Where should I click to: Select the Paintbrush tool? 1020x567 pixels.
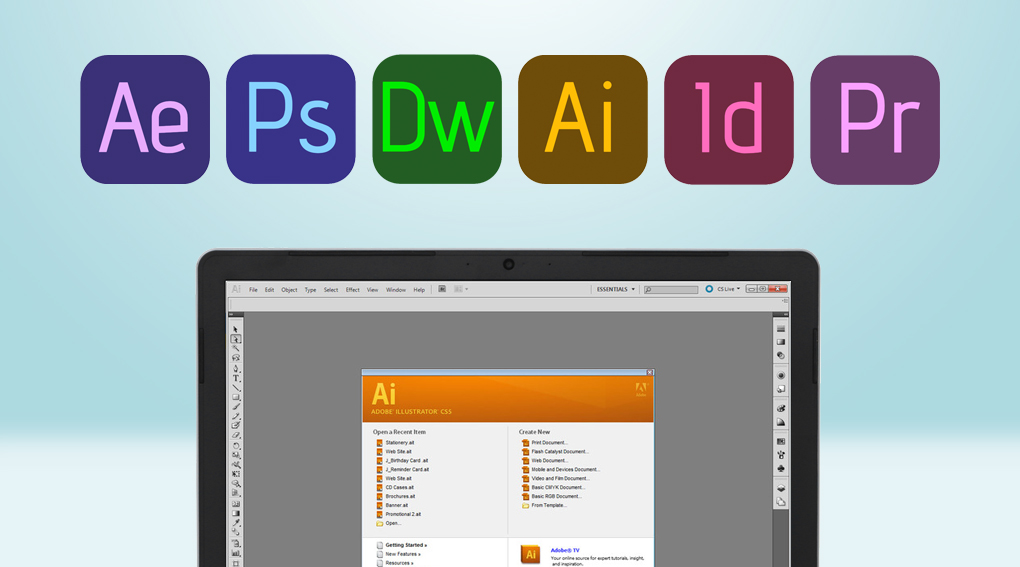(x=235, y=406)
